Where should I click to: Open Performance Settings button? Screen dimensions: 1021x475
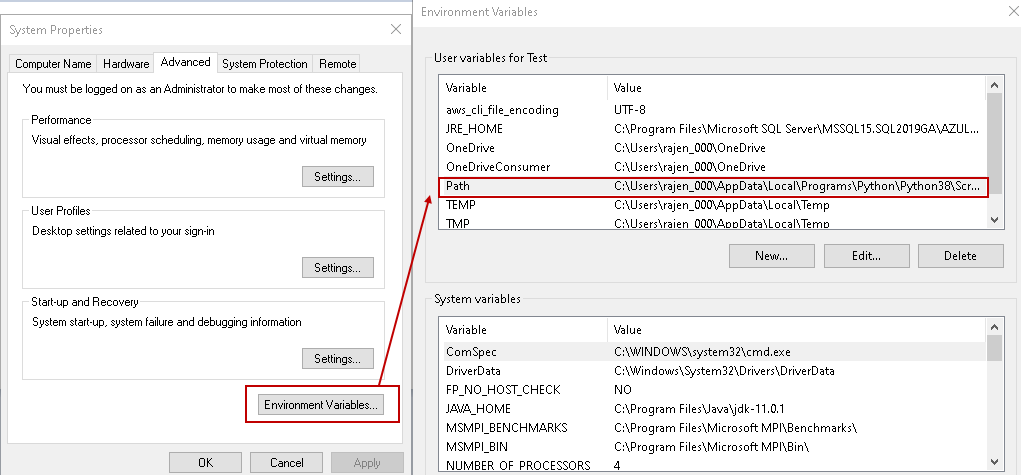point(337,177)
